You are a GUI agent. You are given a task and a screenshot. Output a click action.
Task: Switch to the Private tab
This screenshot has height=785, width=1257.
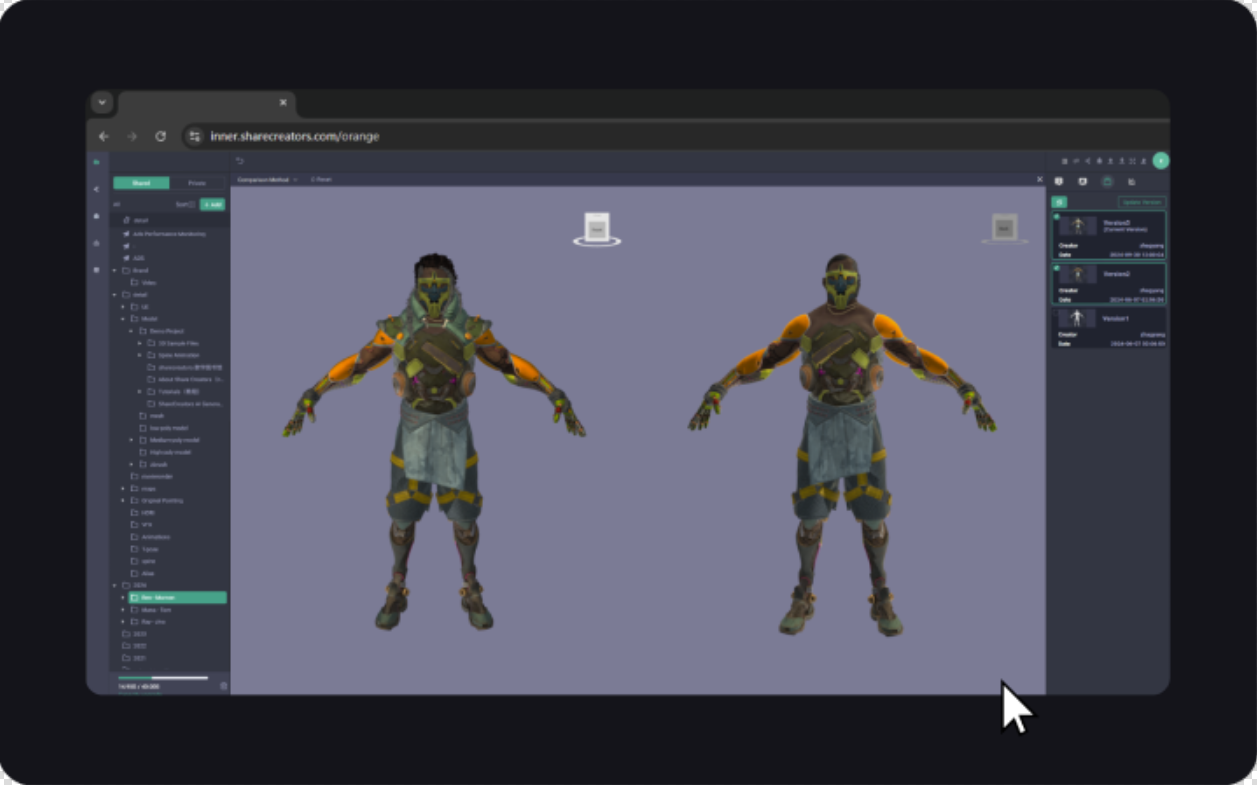pyautogui.click(x=197, y=183)
